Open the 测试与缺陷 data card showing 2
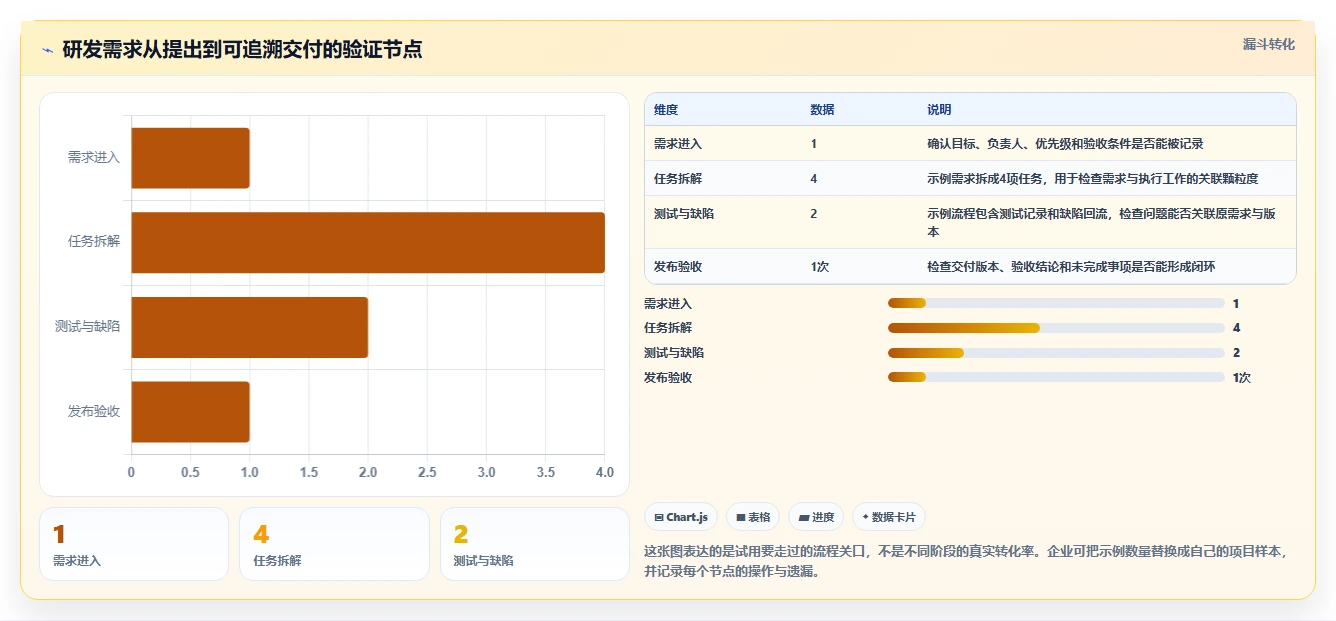This screenshot has height=621, width=1336. pyautogui.click(x=535, y=544)
